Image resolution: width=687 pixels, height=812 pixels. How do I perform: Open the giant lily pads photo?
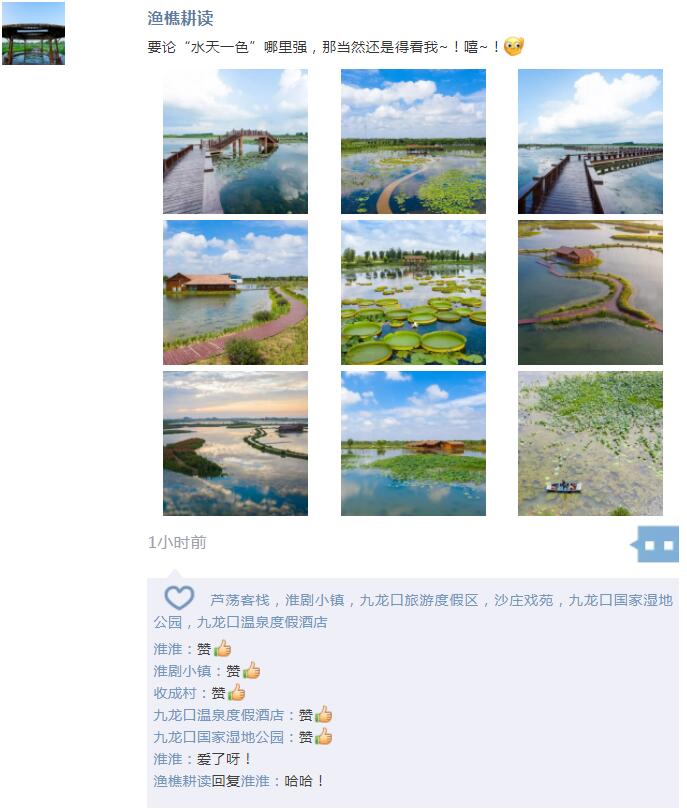(413, 293)
